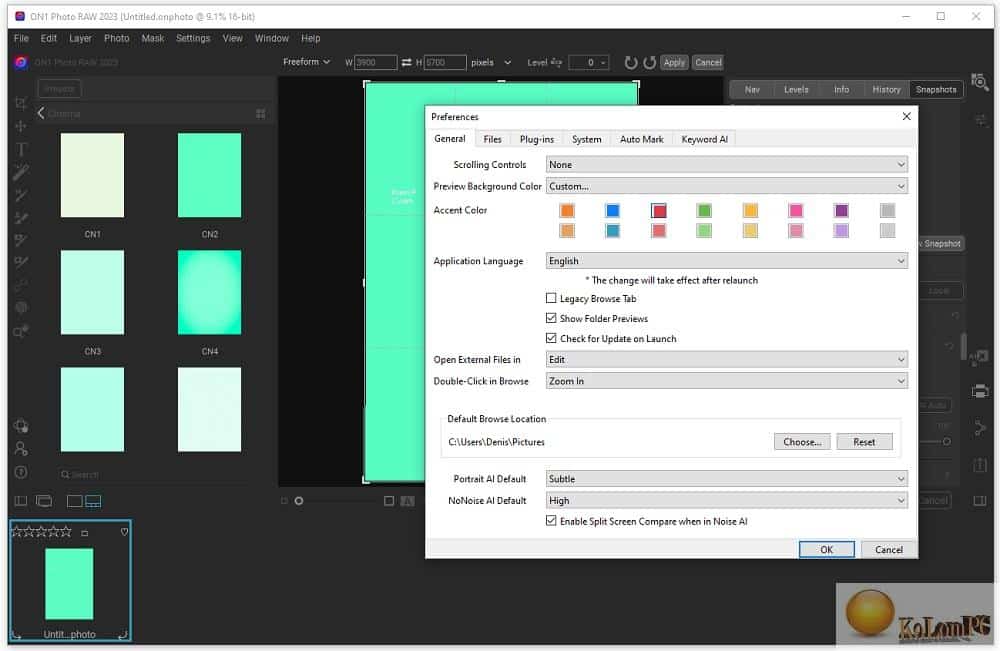Toggle the heart like on the filmstrip photo
The image size is (1000, 651).
click(x=124, y=532)
